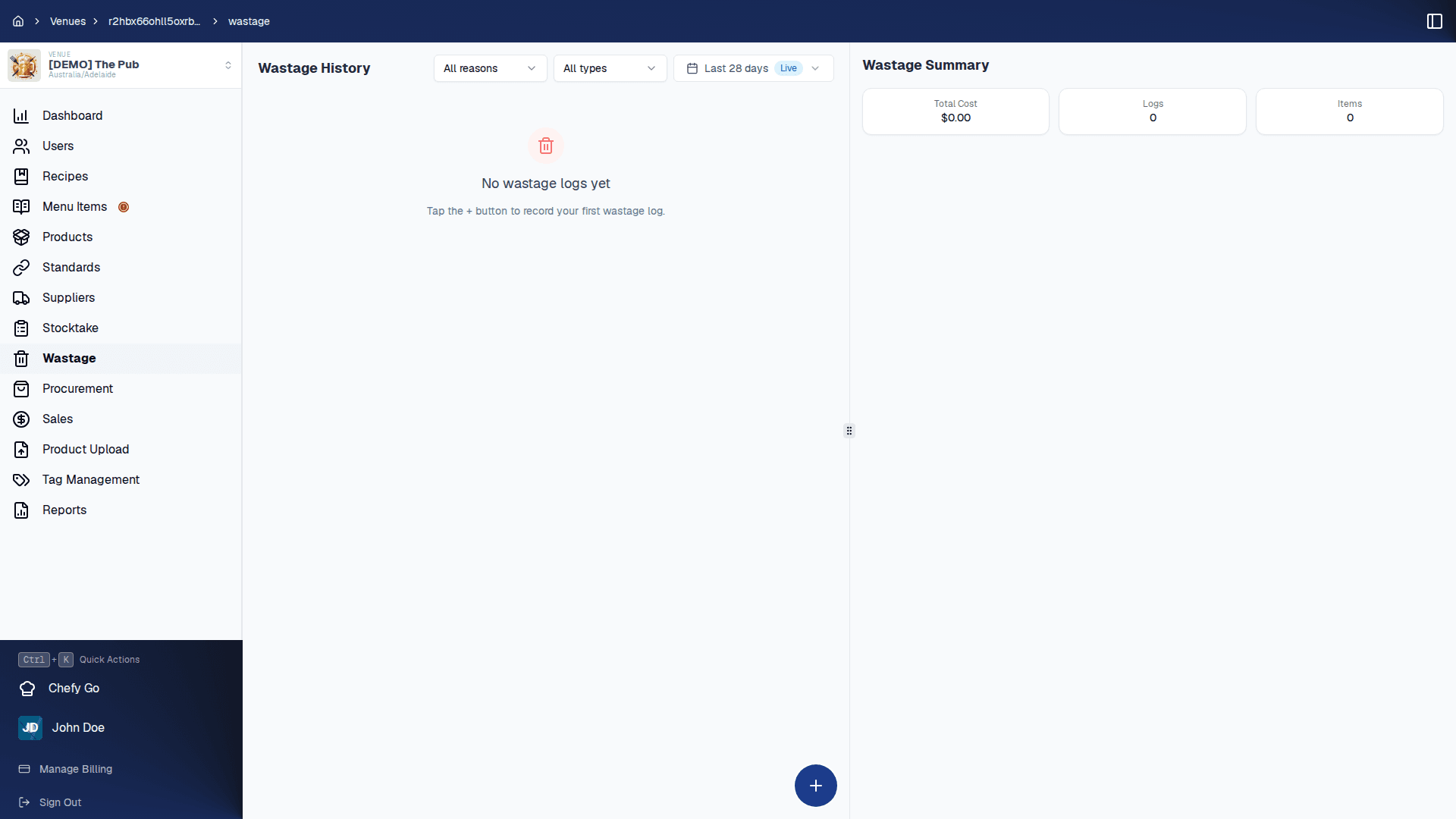This screenshot has height=819, width=1456.
Task: Open Dashboard from the sidebar
Action: [x=121, y=116]
